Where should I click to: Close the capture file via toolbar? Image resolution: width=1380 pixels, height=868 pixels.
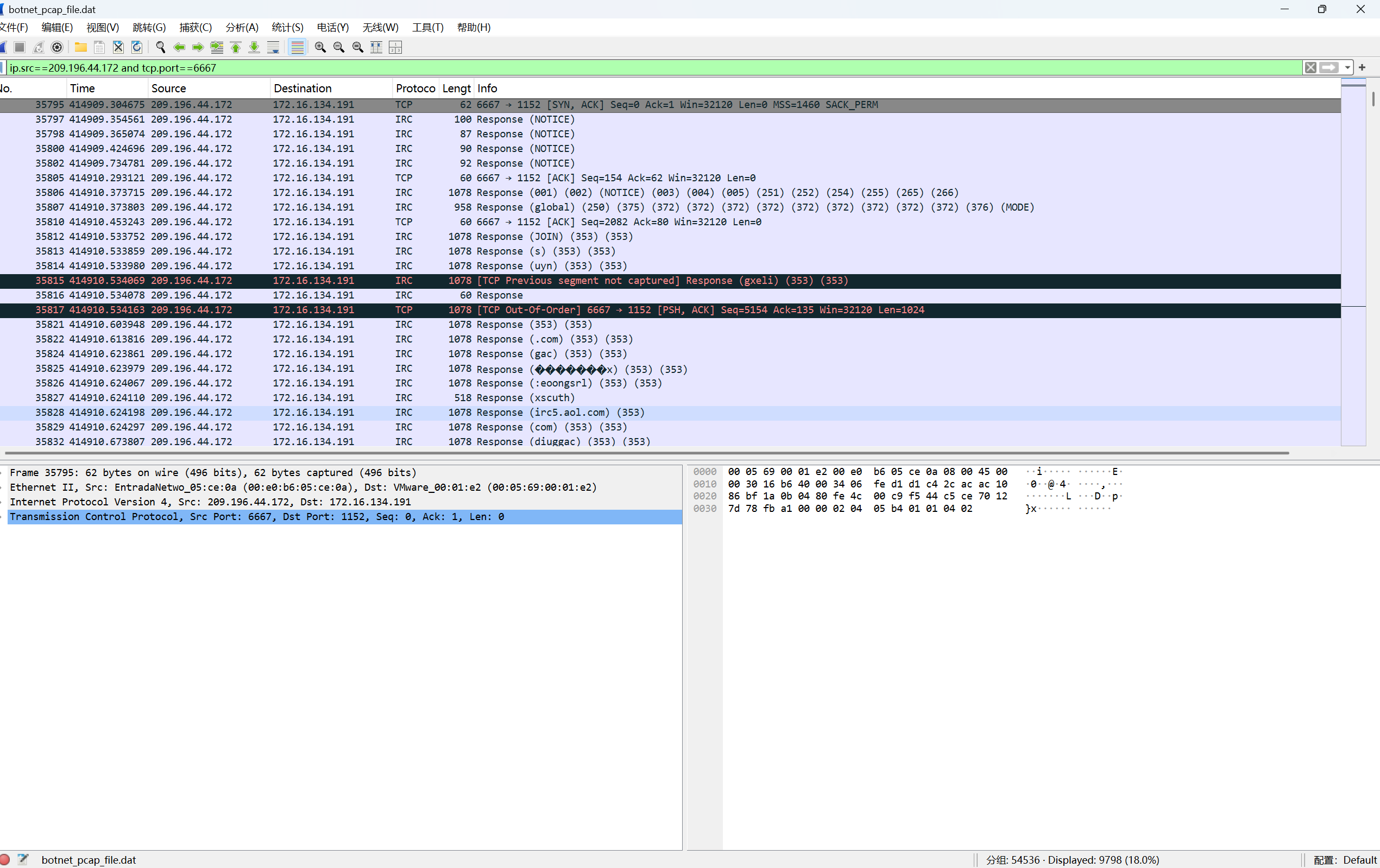point(118,48)
